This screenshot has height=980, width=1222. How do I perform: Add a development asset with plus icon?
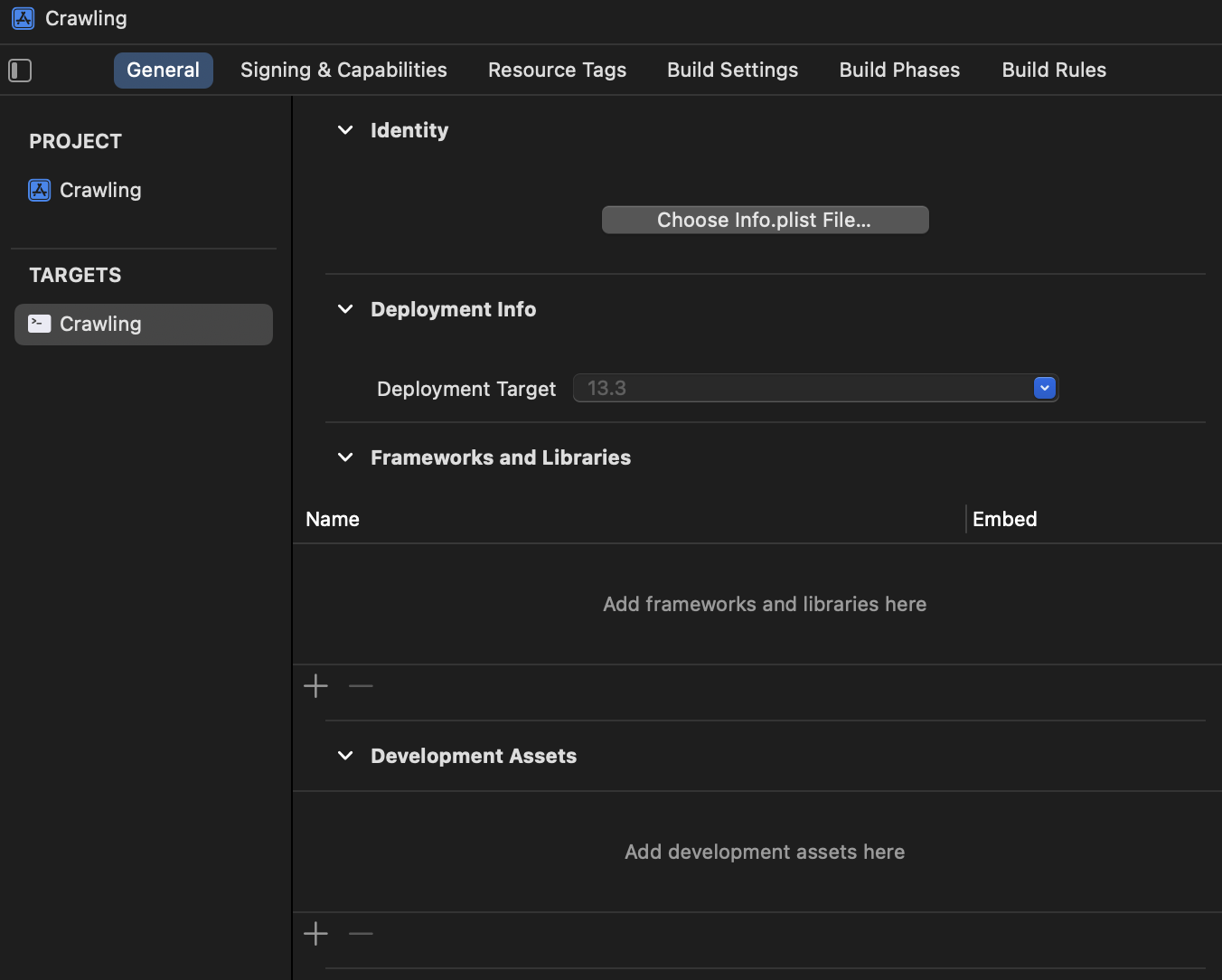[315, 934]
